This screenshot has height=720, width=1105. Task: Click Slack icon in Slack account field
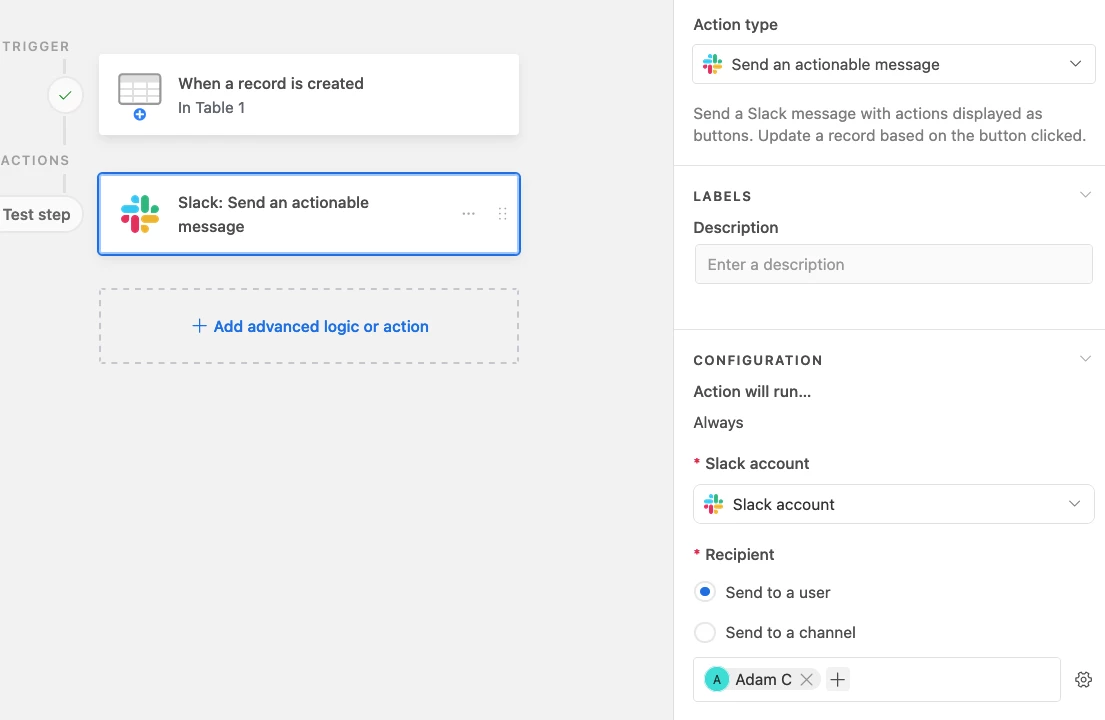click(713, 504)
